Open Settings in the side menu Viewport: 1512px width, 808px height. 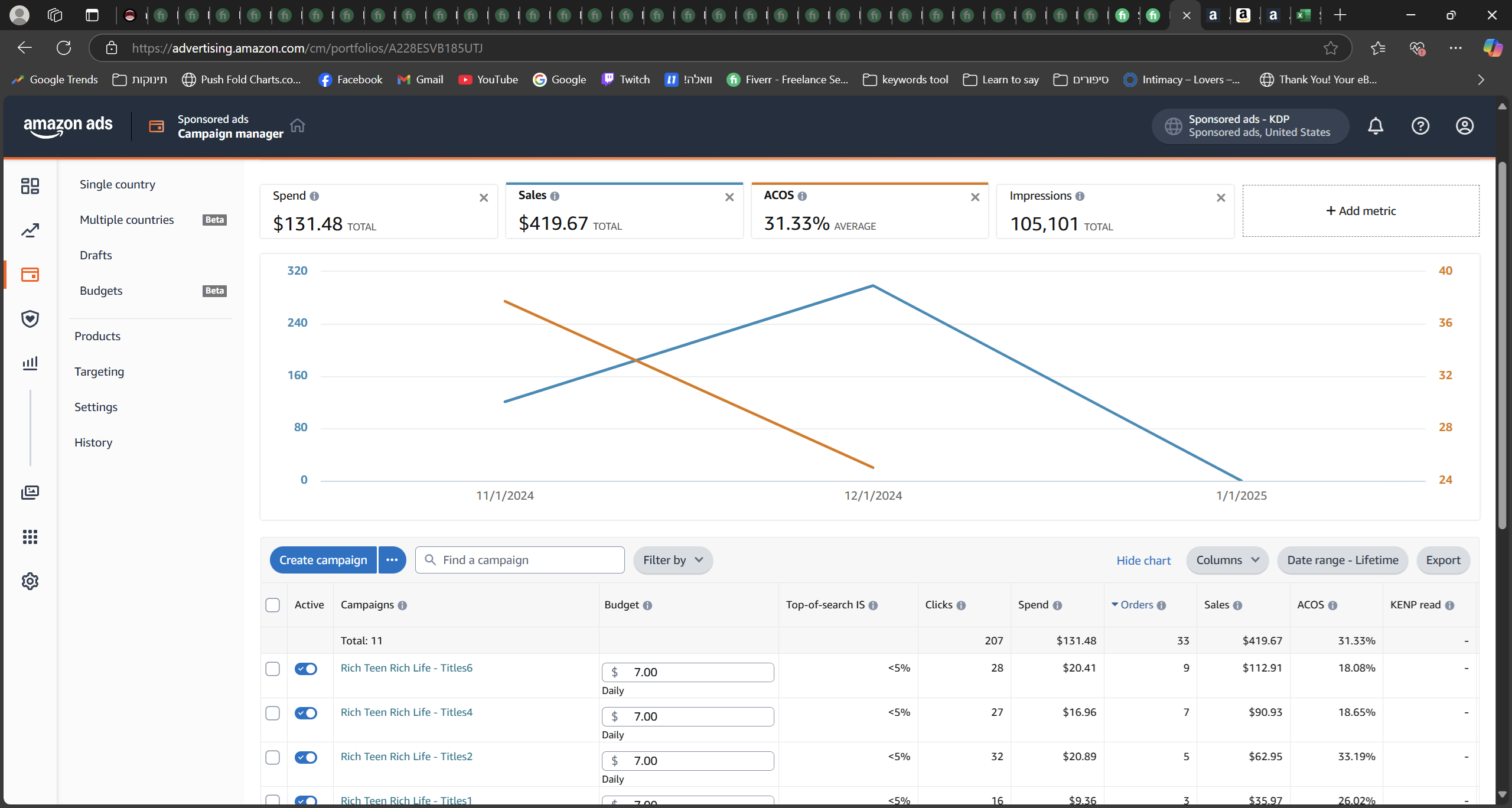pyautogui.click(x=96, y=407)
